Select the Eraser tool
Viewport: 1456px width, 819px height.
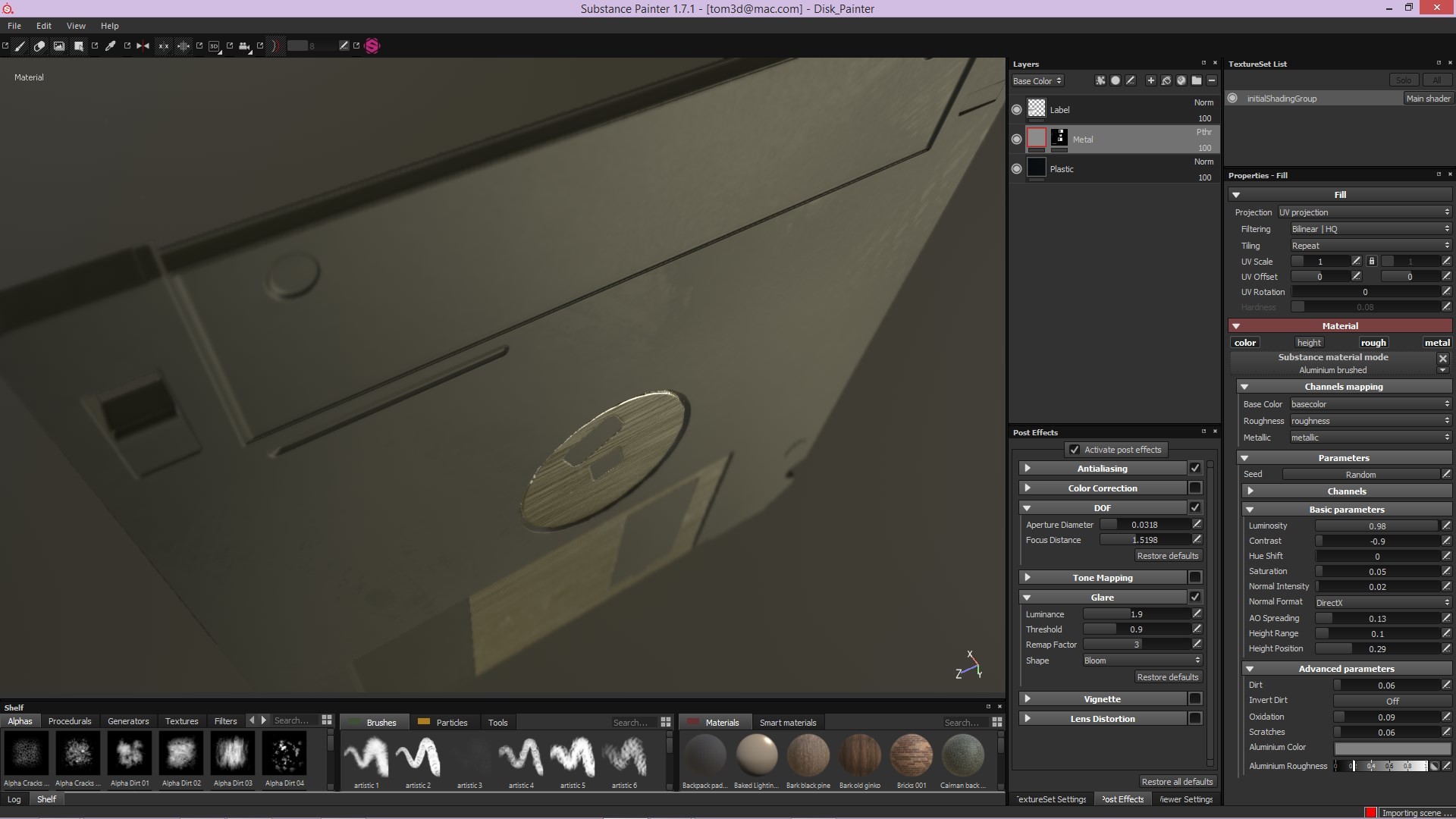tap(39, 46)
